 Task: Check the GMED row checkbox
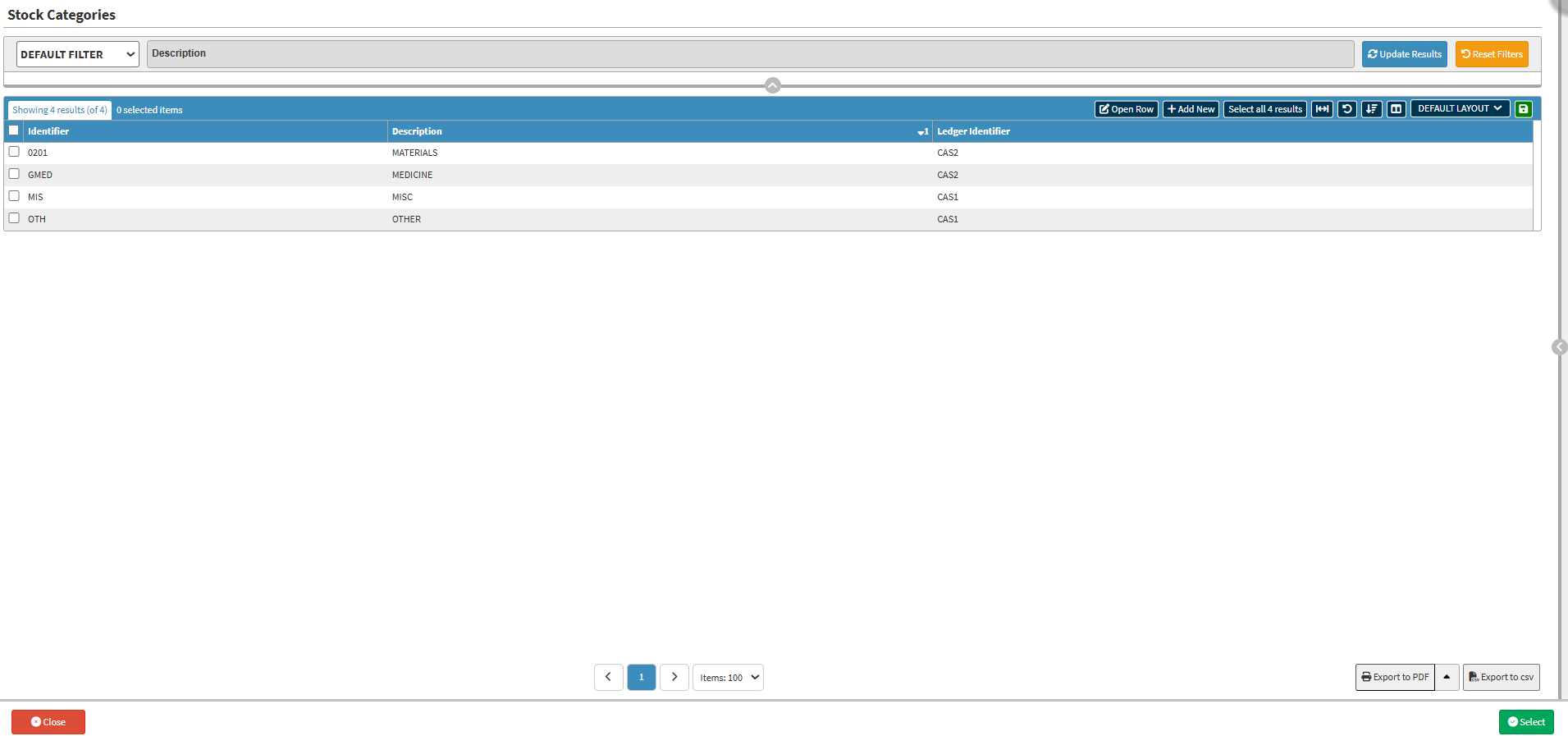pos(14,174)
